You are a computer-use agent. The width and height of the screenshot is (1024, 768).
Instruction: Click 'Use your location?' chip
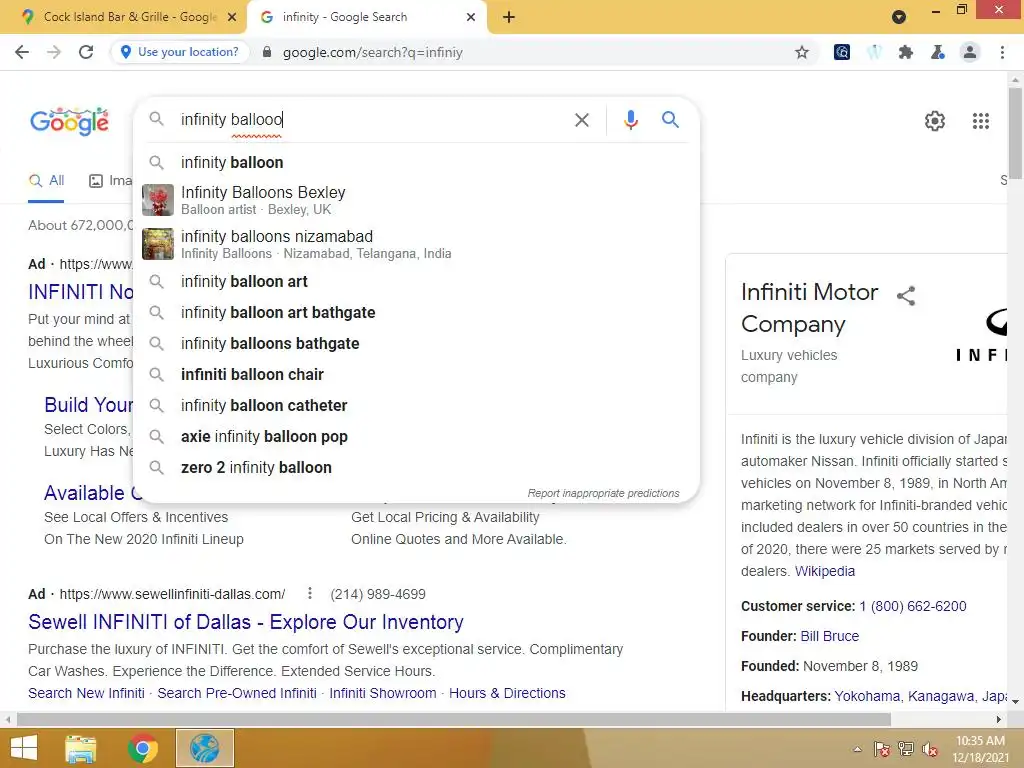[180, 52]
